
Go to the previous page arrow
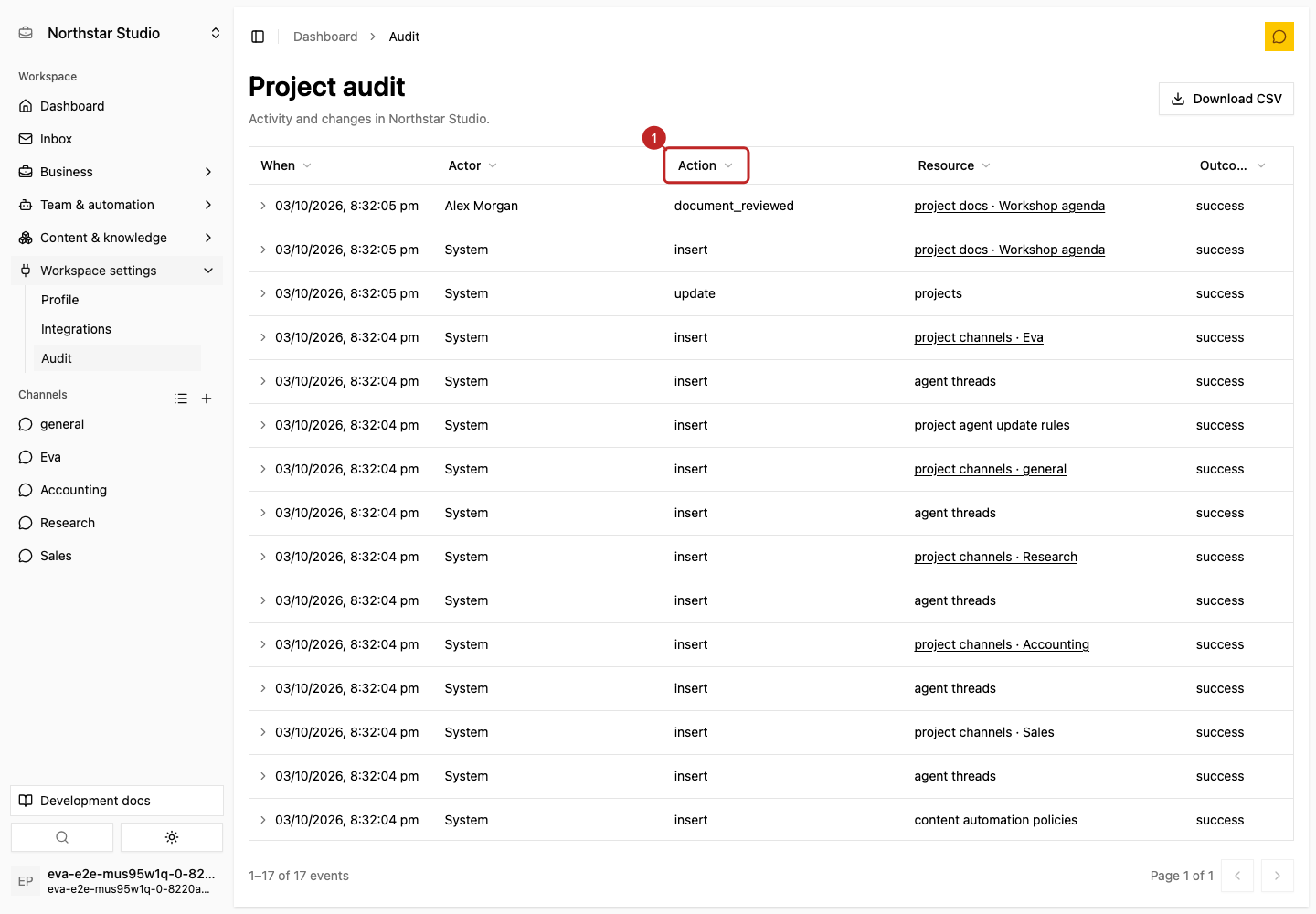point(1237,876)
